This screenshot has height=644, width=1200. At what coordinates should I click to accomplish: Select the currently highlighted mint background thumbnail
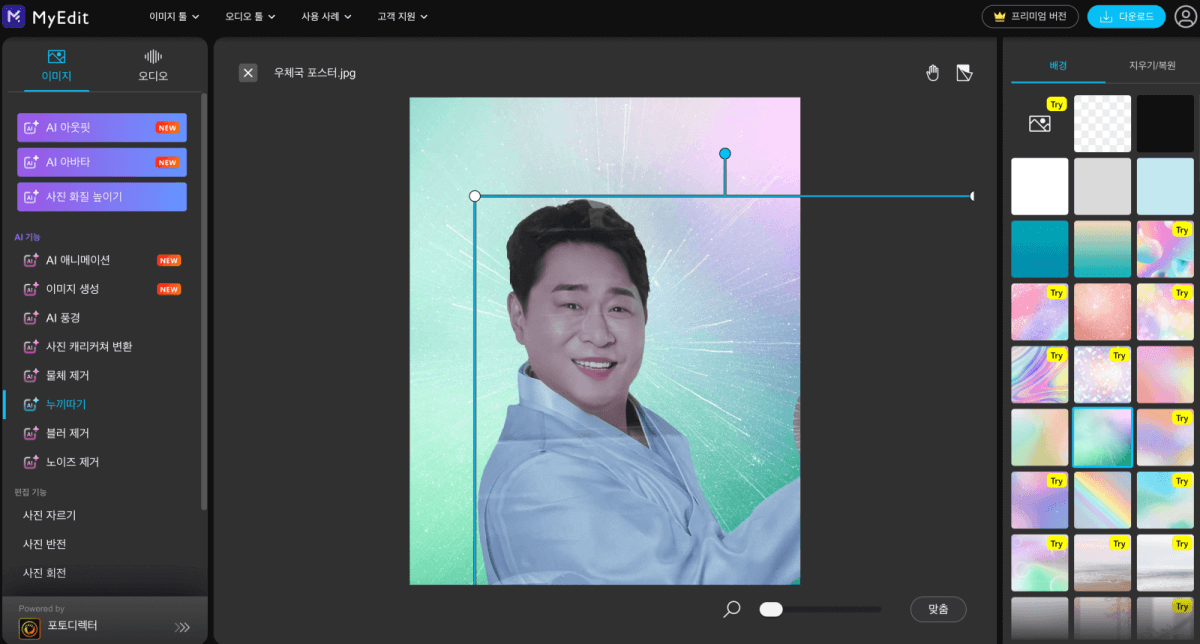(1103, 437)
